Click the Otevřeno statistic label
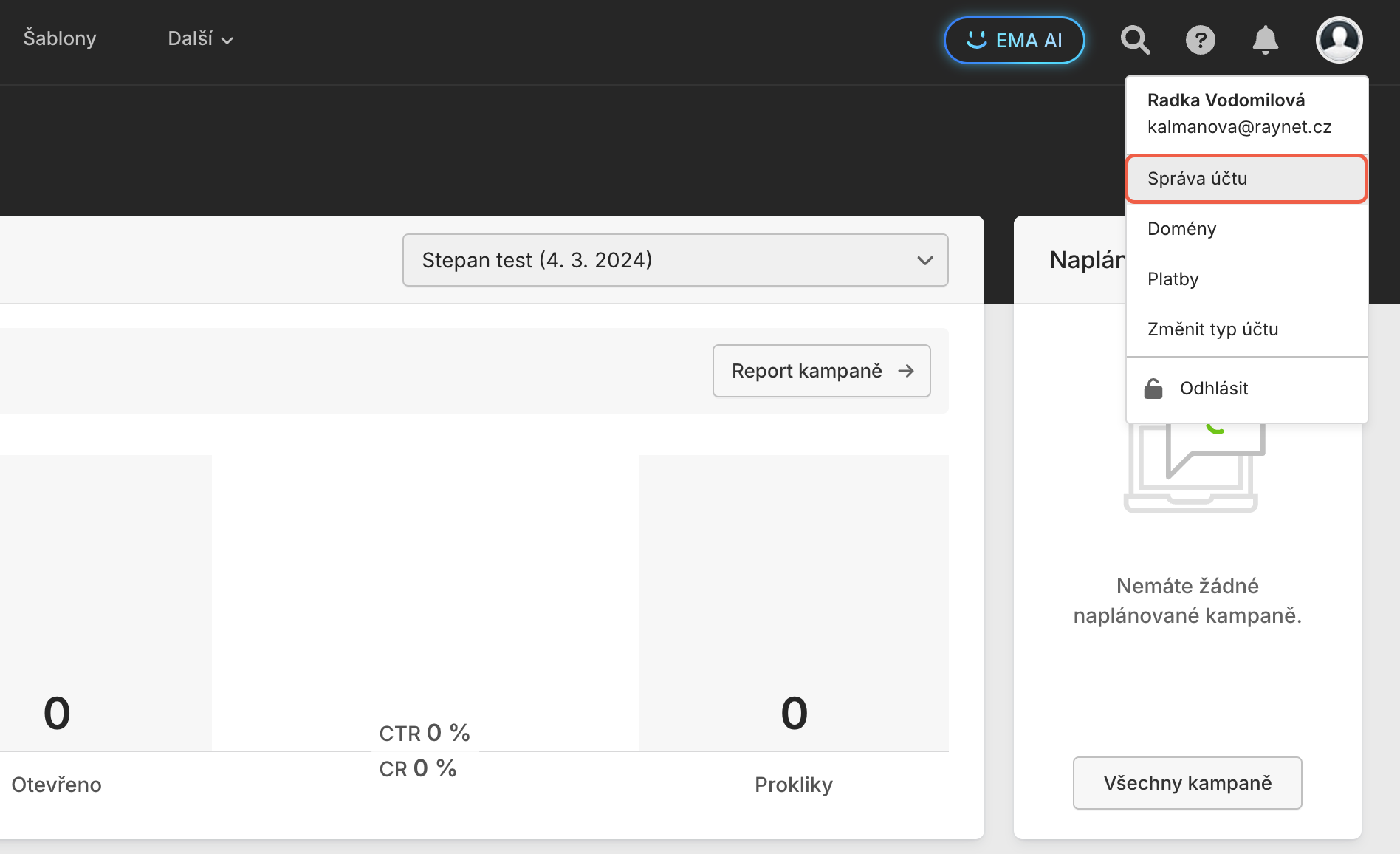 click(57, 785)
